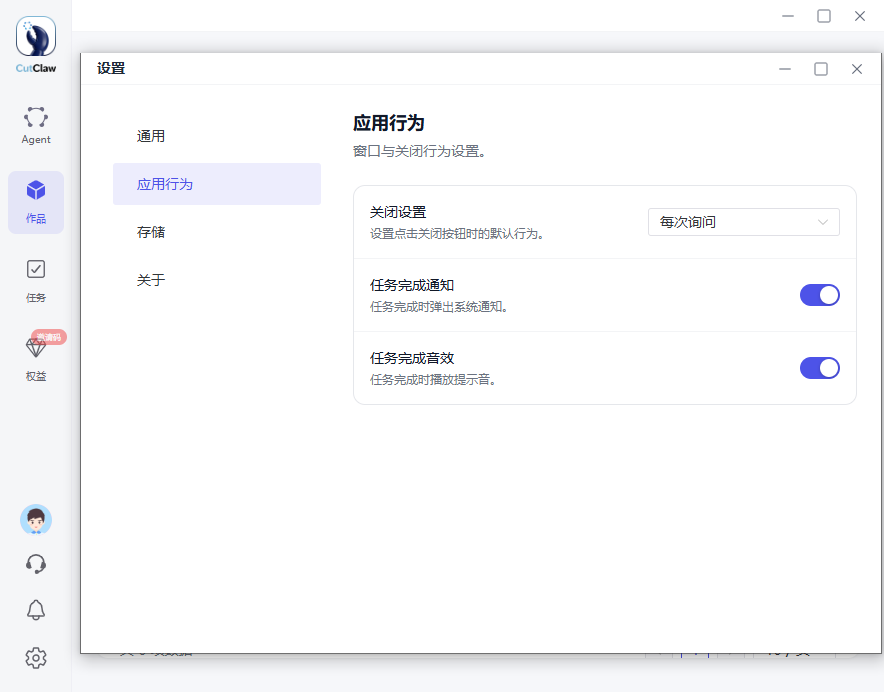Click the settings gear icon in sidebar
Viewport: 884px width, 692px height.
point(36,658)
